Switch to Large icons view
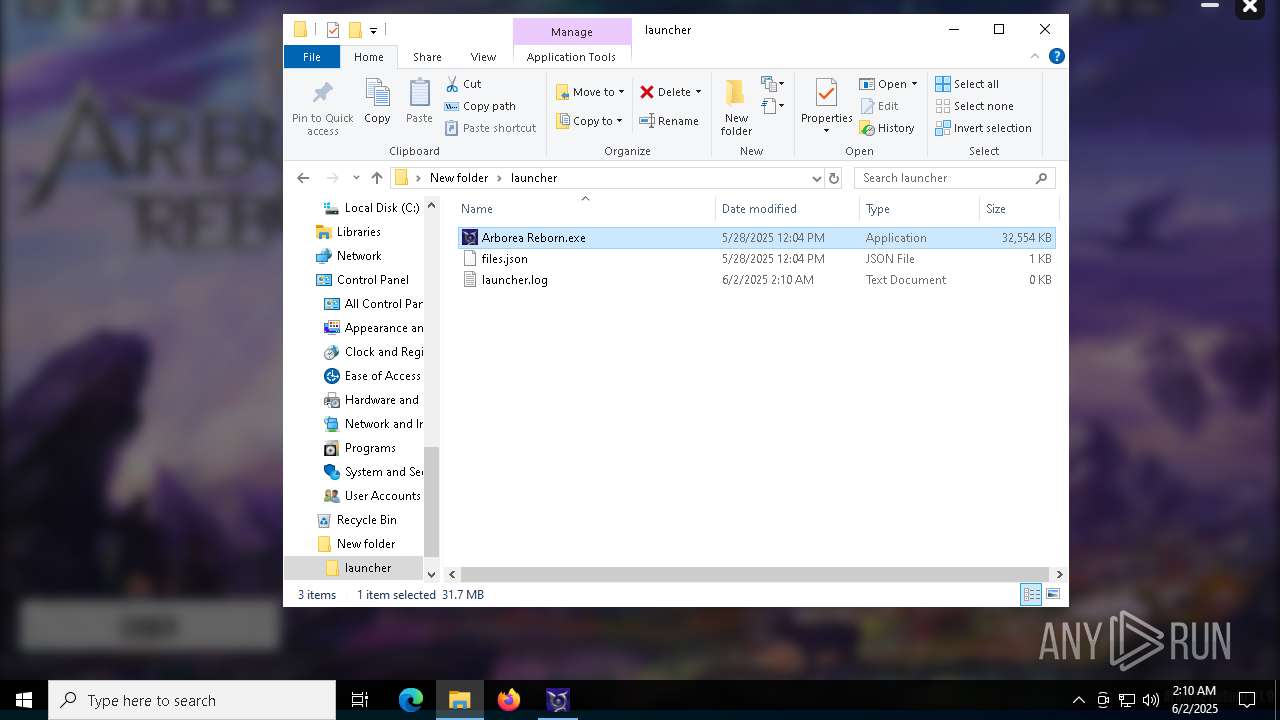 coord(1052,595)
